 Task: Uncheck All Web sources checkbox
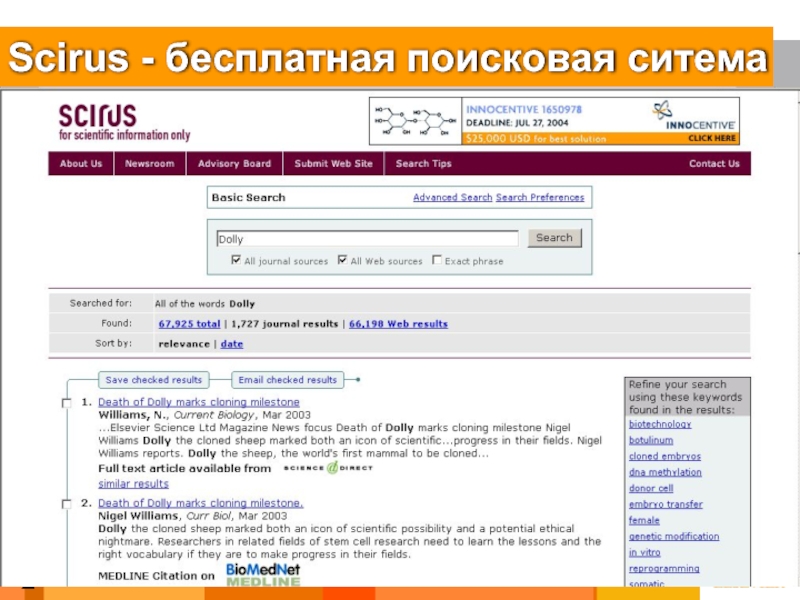tap(342, 260)
